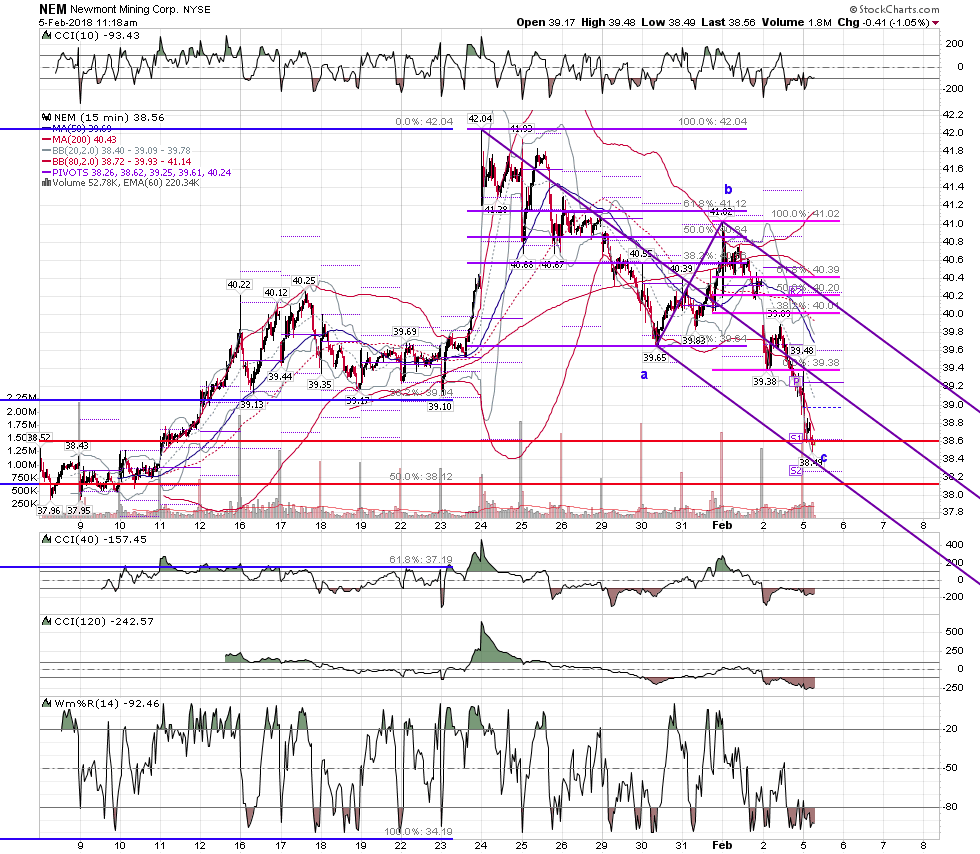Click the red down arrow after Chg value

coord(936,23)
